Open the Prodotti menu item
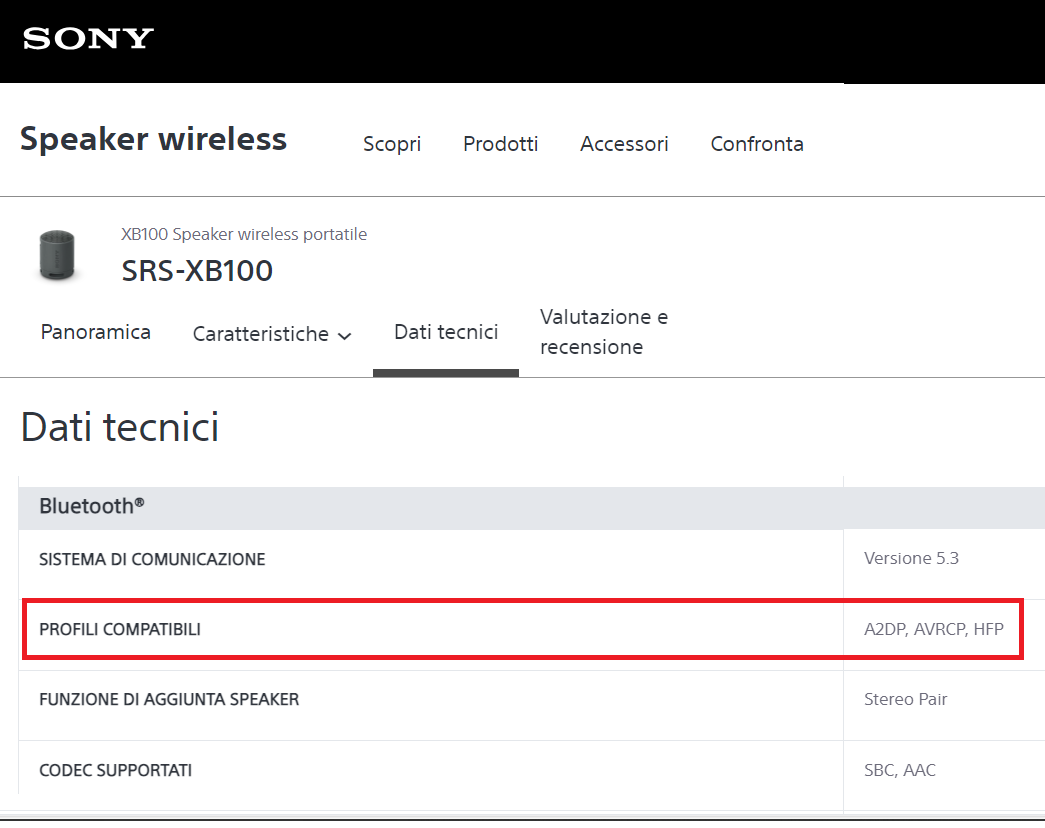 [500, 144]
